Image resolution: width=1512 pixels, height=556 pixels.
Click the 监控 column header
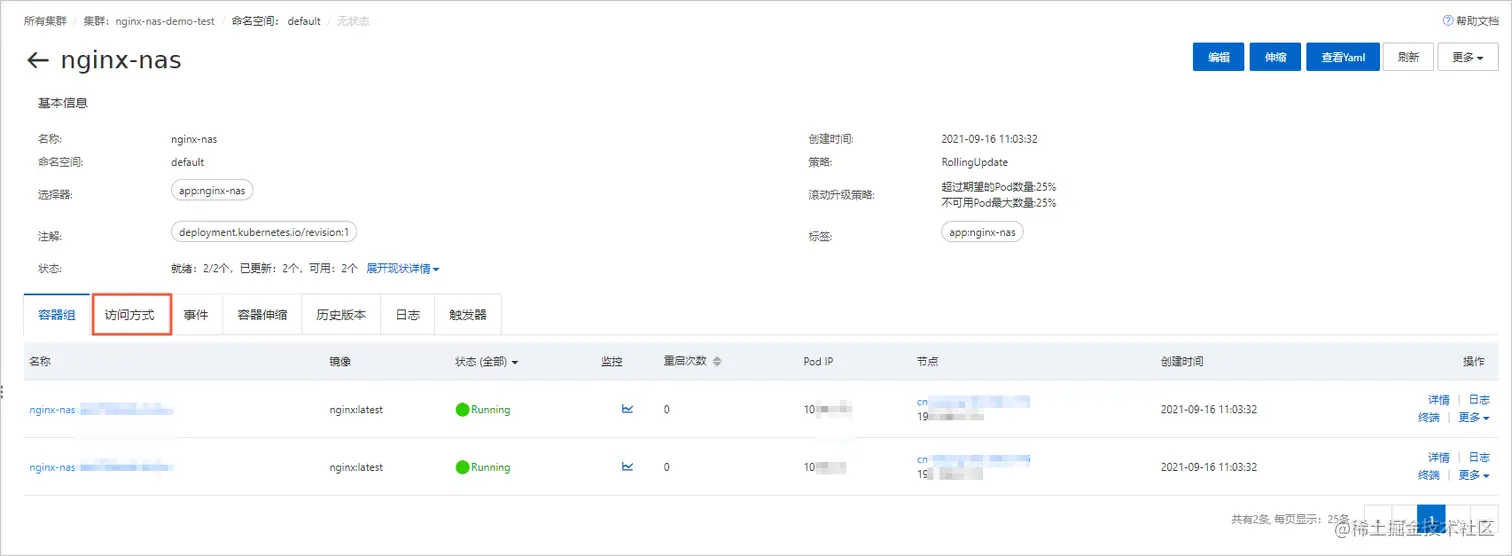612,361
